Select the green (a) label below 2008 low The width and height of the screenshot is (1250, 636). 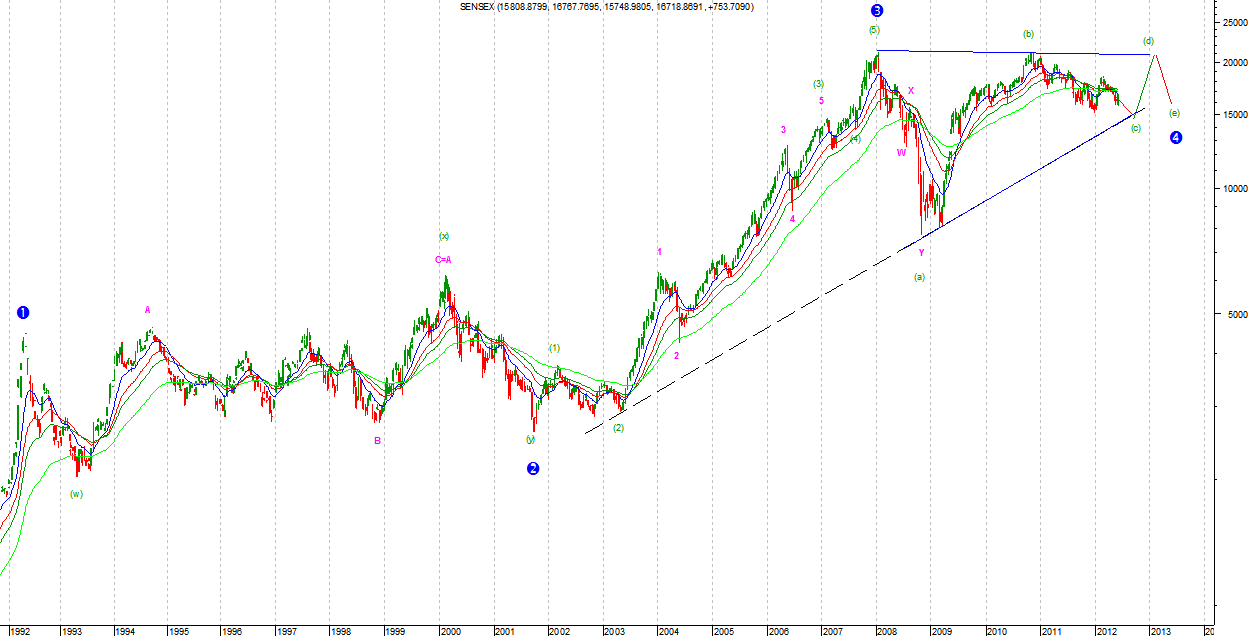click(x=919, y=276)
